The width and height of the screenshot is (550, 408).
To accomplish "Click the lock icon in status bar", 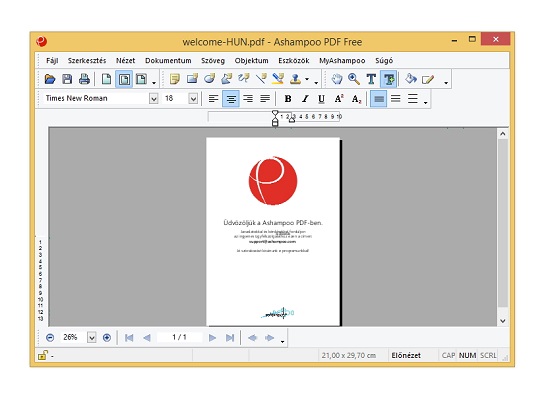I will (x=42, y=355).
